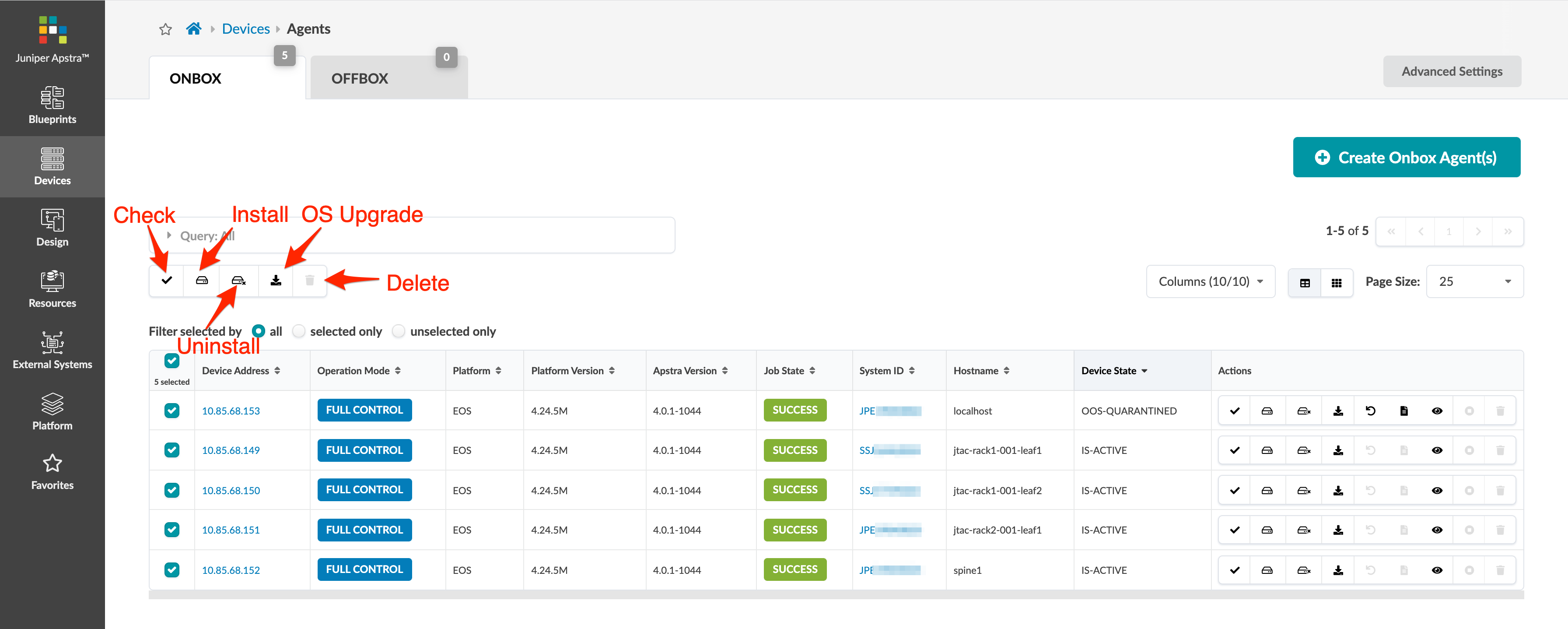Click the bulk Uninstall agents icon
1568x629 pixels.
238,281
